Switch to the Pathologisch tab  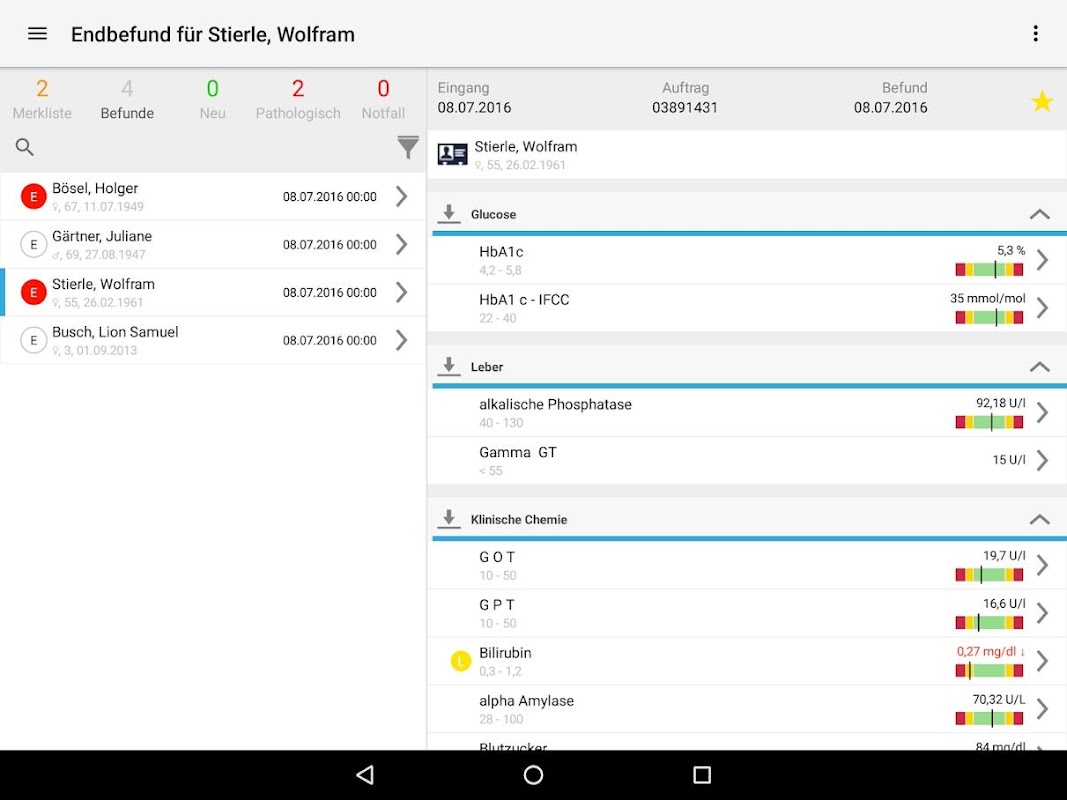tap(298, 100)
